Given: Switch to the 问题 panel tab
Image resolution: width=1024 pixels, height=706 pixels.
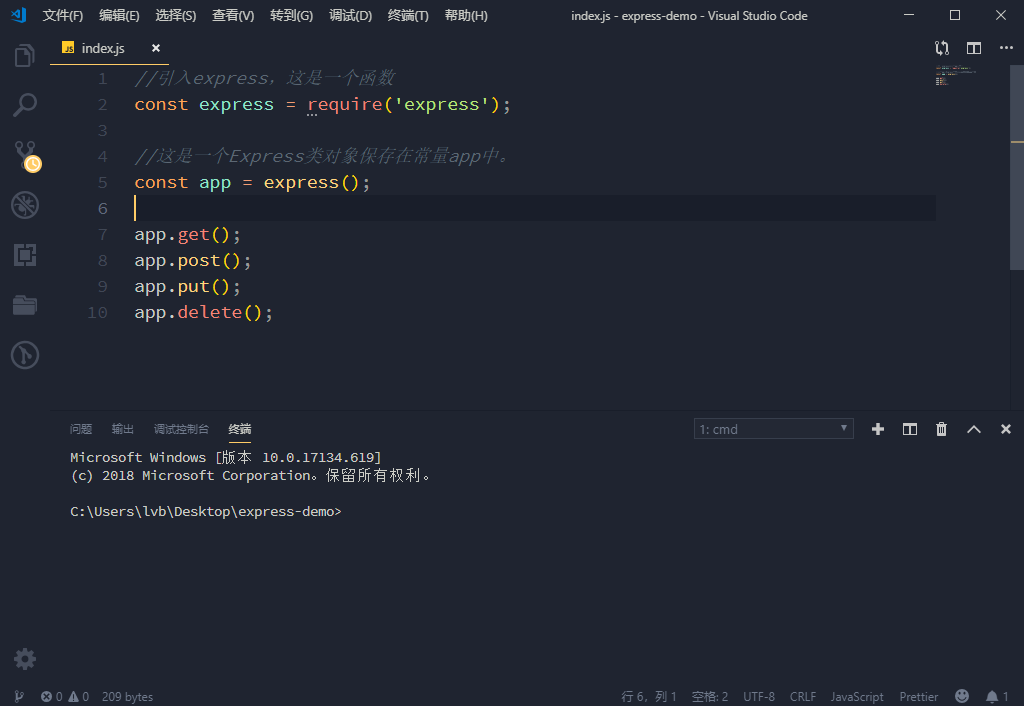Looking at the screenshot, I should [x=80, y=429].
